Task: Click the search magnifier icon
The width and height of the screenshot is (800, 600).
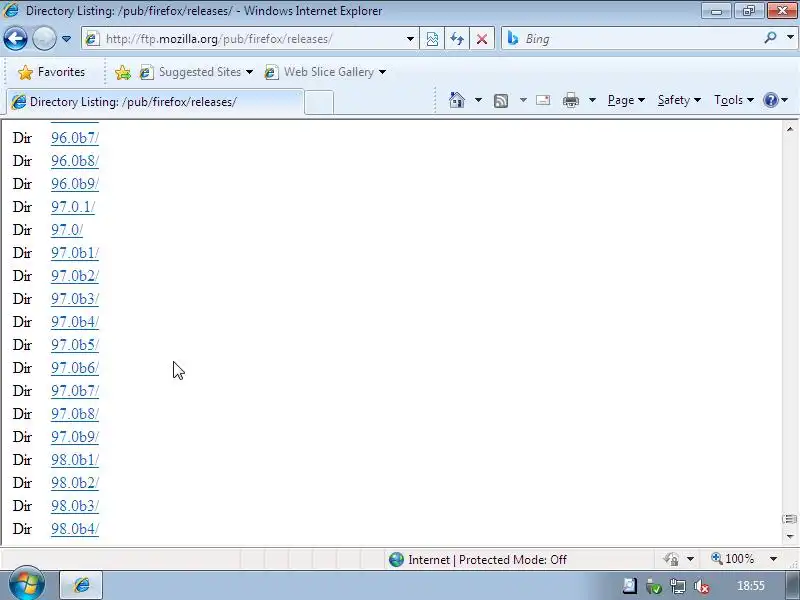Action: point(770,37)
